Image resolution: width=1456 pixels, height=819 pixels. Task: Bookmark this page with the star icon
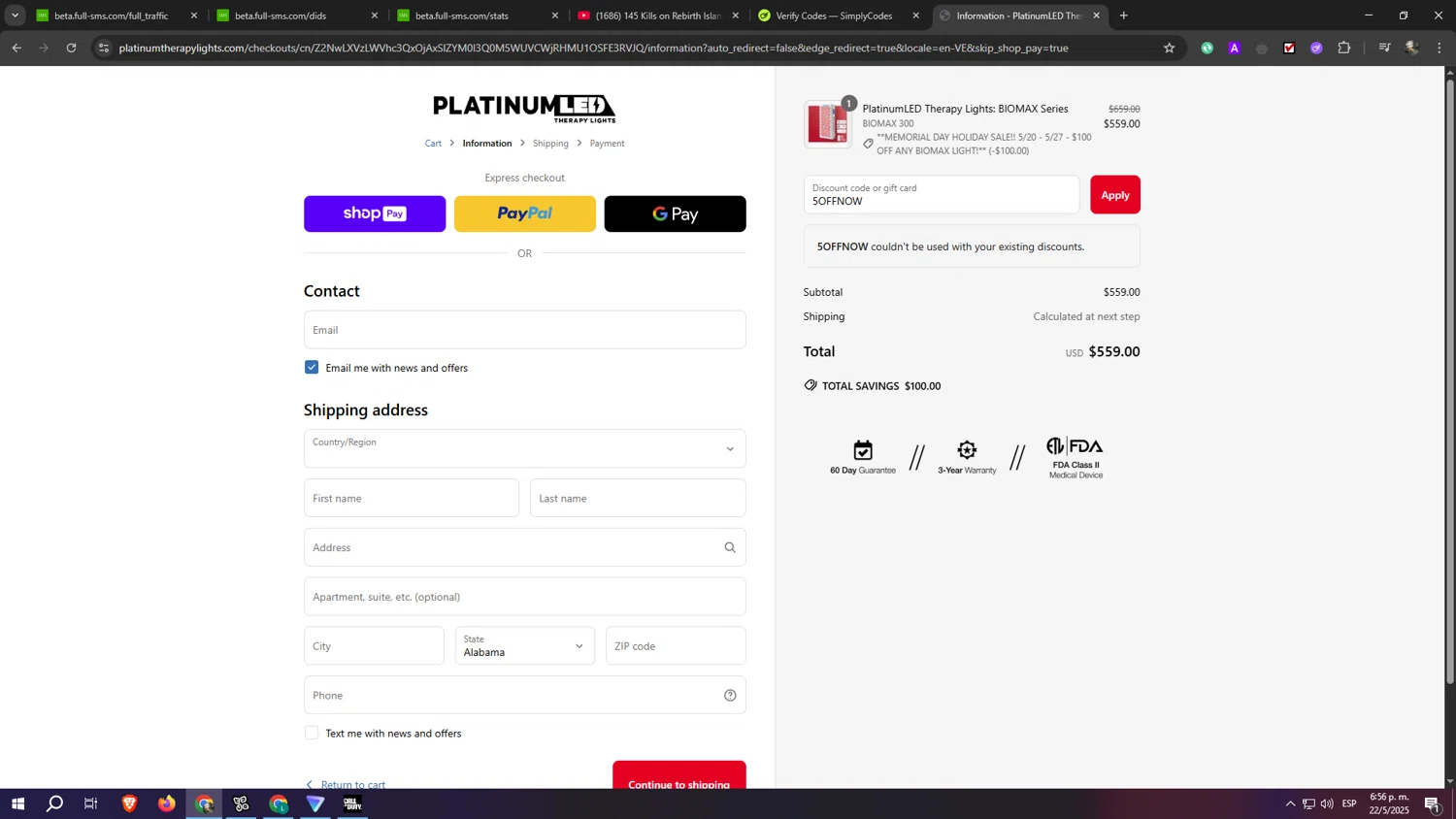pos(1169,48)
